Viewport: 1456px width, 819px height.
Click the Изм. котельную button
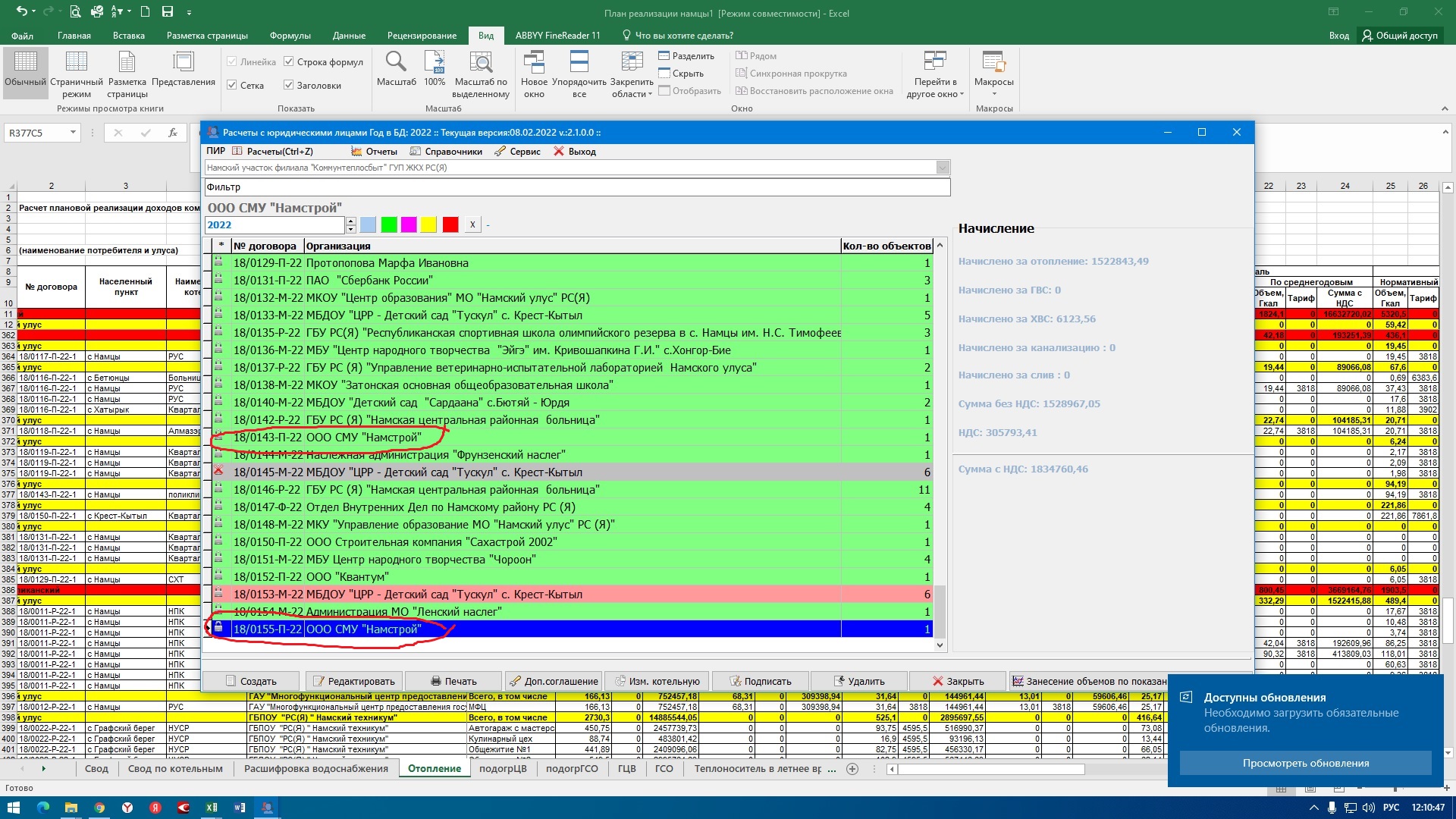[657, 681]
